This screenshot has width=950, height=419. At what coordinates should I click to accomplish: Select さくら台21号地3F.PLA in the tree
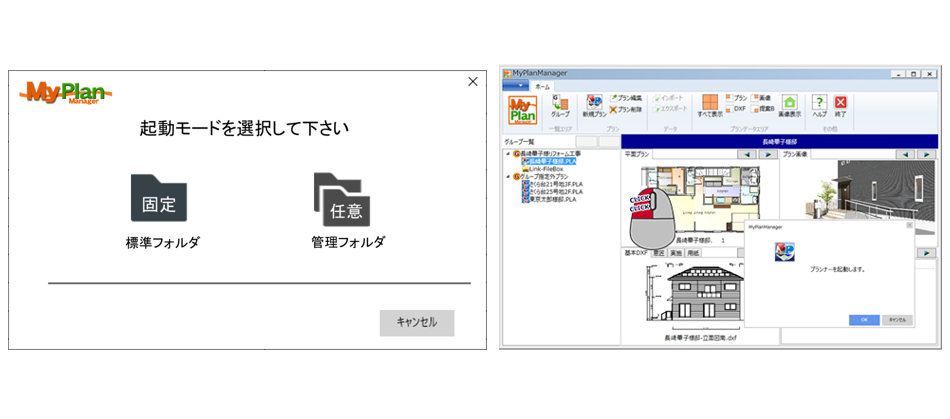552,184
